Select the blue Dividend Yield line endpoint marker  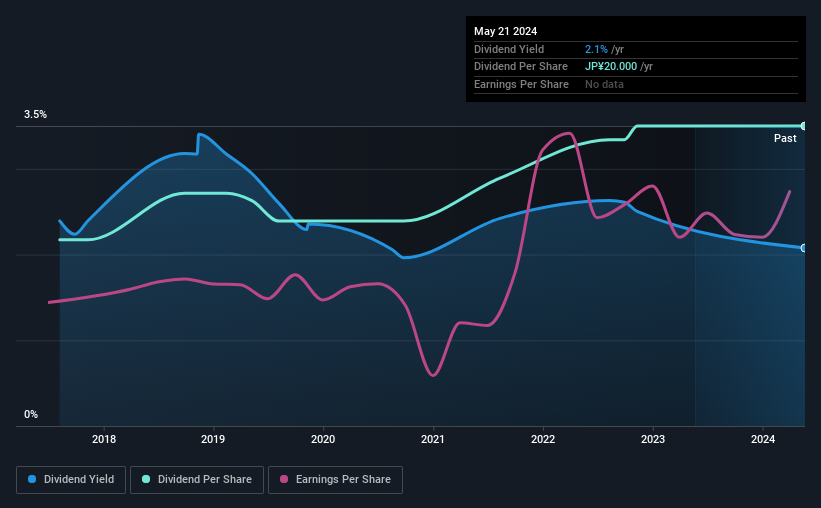(803, 248)
